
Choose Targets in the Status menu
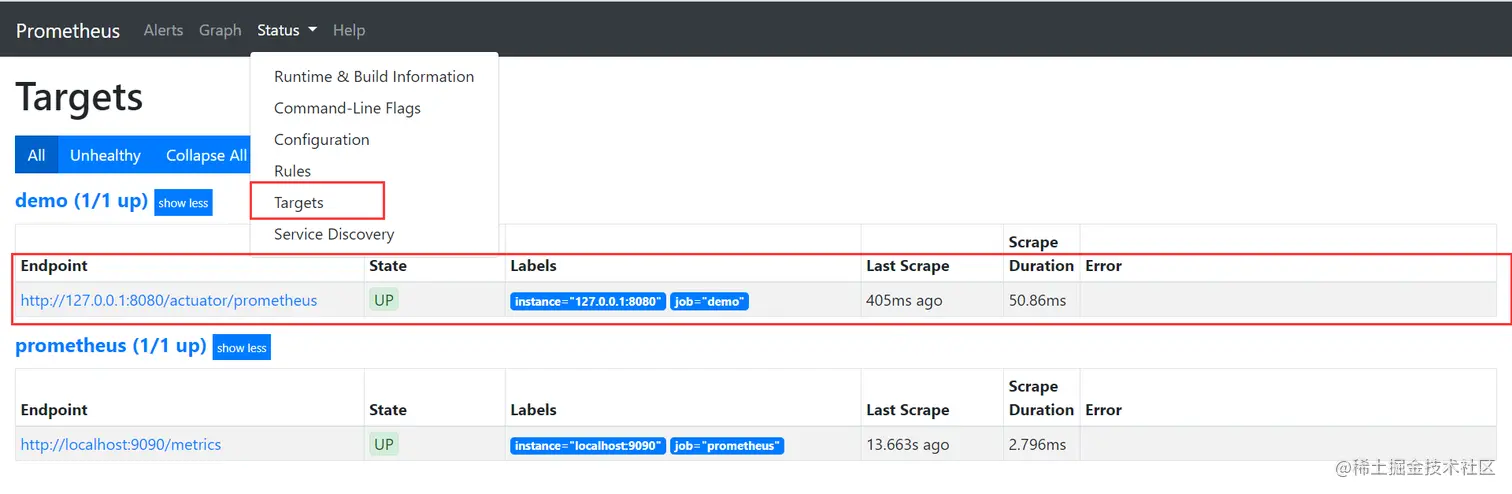374,202
